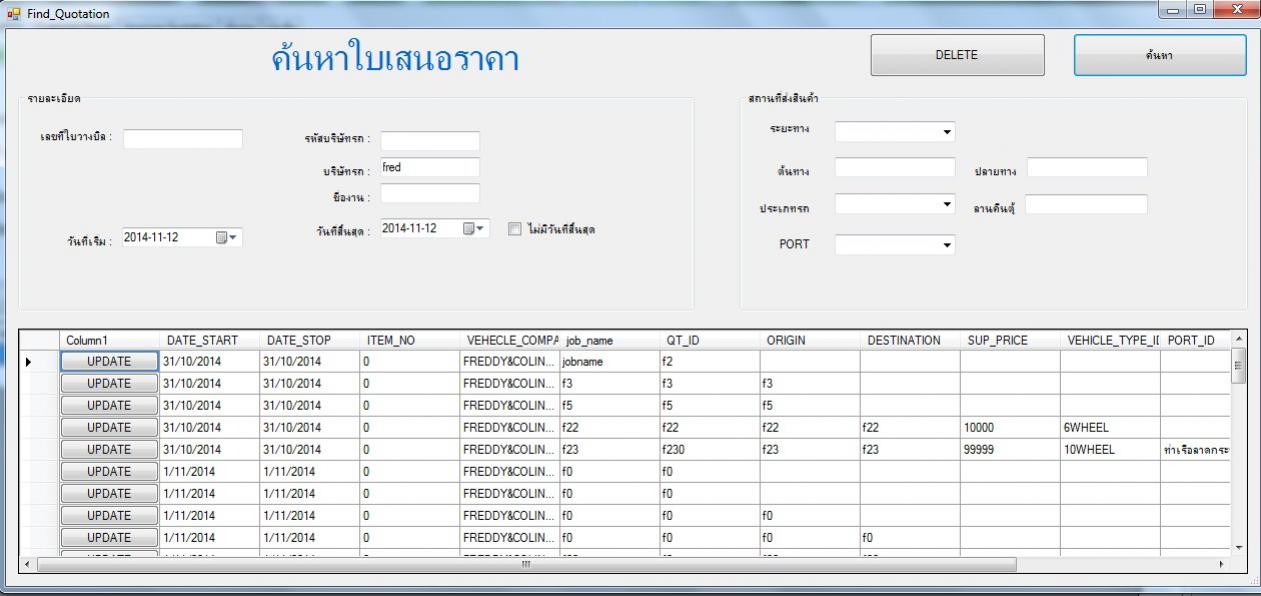The width and height of the screenshot is (1261, 596).
Task: Select the row header with the arrow marker
Action: (x=39, y=361)
